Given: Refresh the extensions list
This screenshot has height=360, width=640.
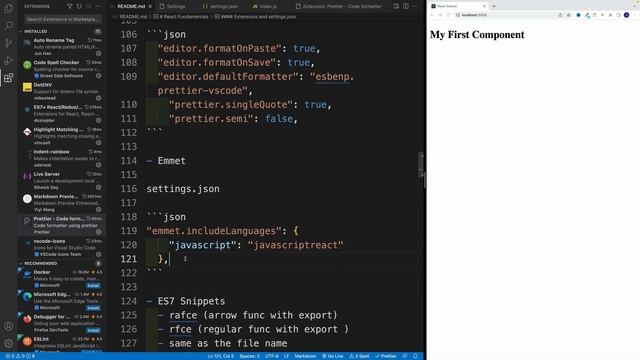Looking at the screenshot, I should pyautogui.click(x=79, y=7).
